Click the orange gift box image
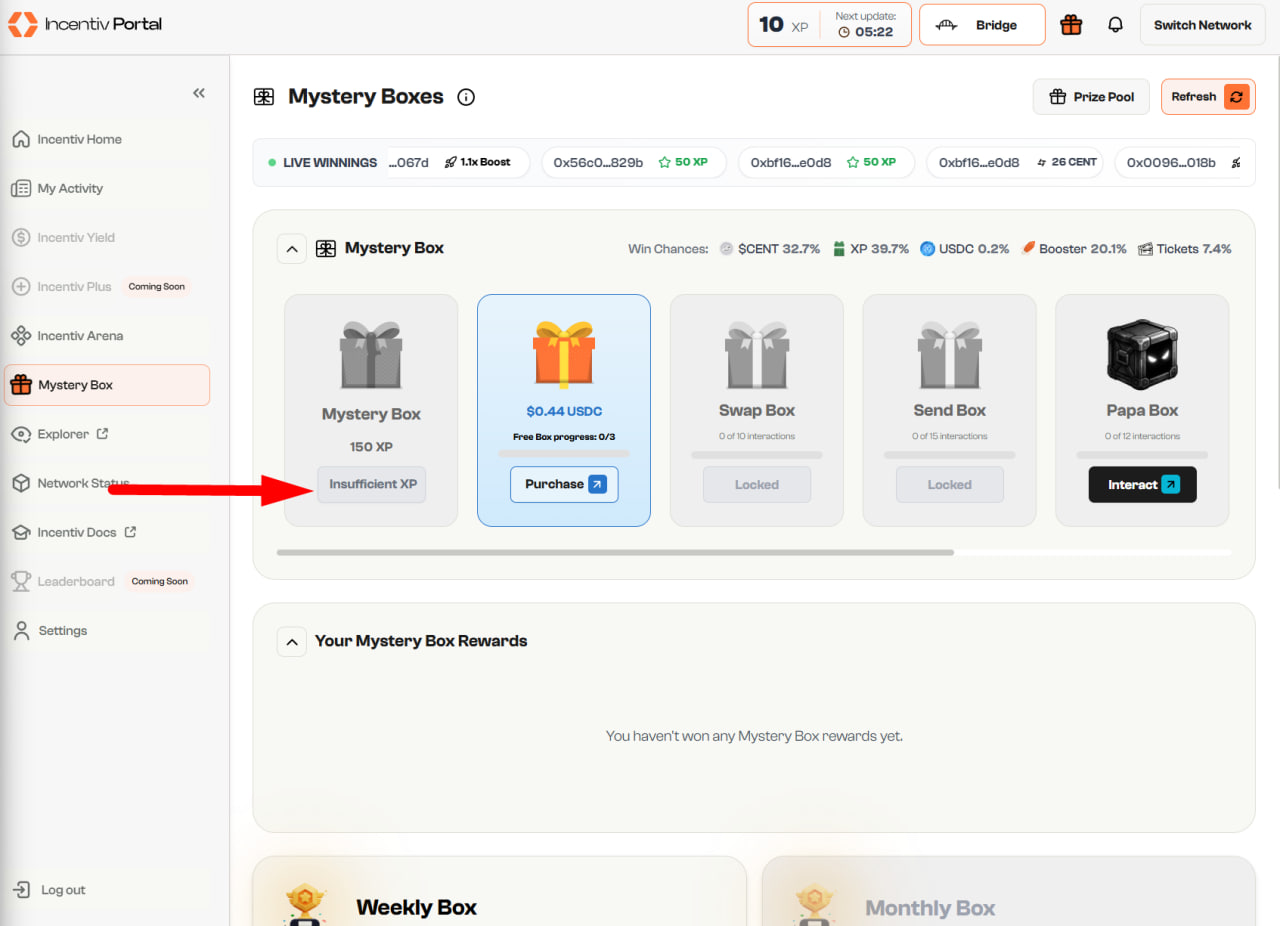Screen dimensions: 1280x926 tap(564, 354)
